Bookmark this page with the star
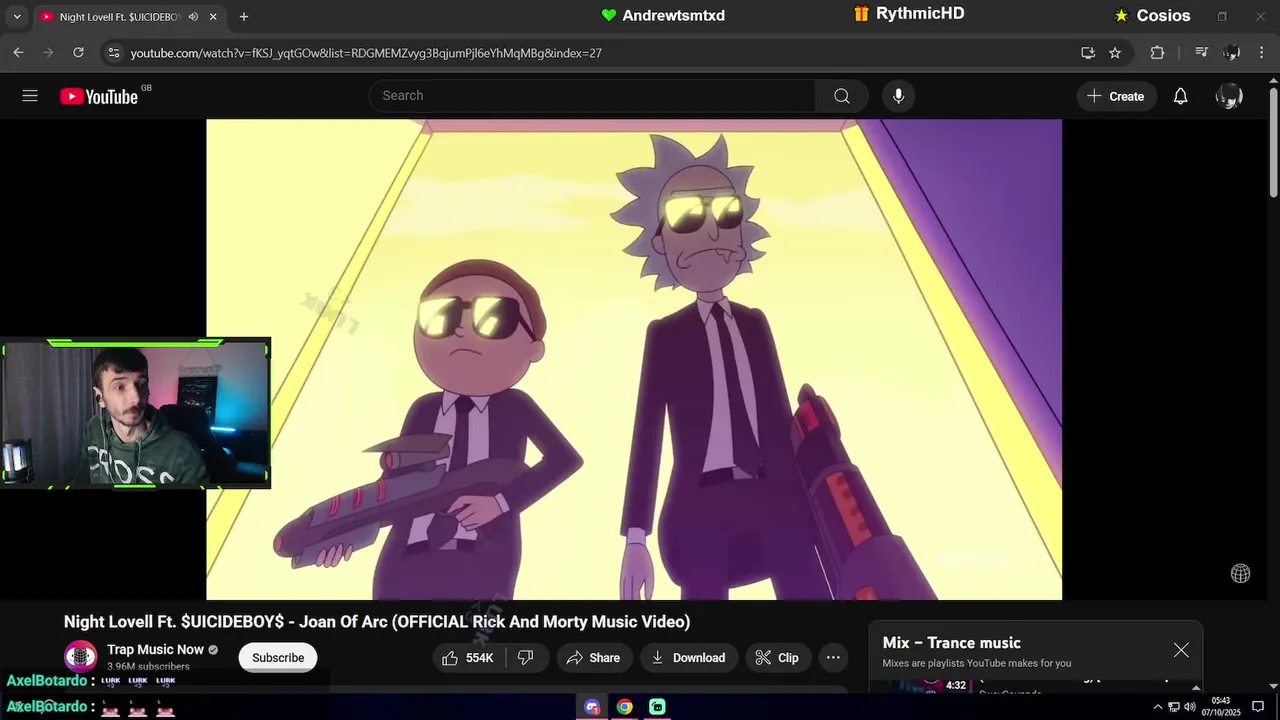The width and height of the screenshot is (1280, 720). tap(1115, 53)
